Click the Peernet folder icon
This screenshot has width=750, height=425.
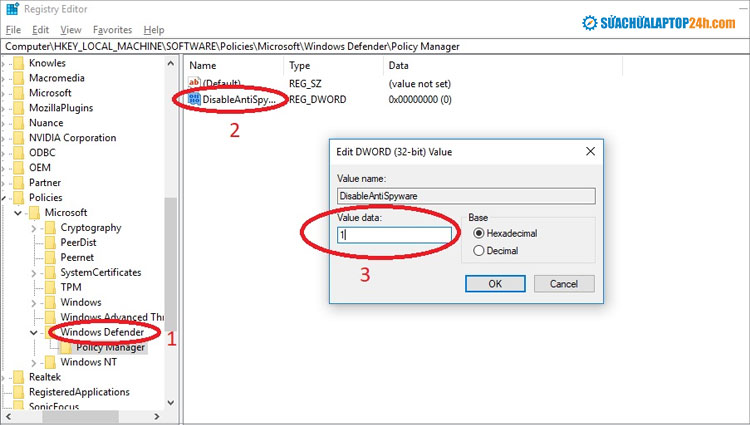50,257
